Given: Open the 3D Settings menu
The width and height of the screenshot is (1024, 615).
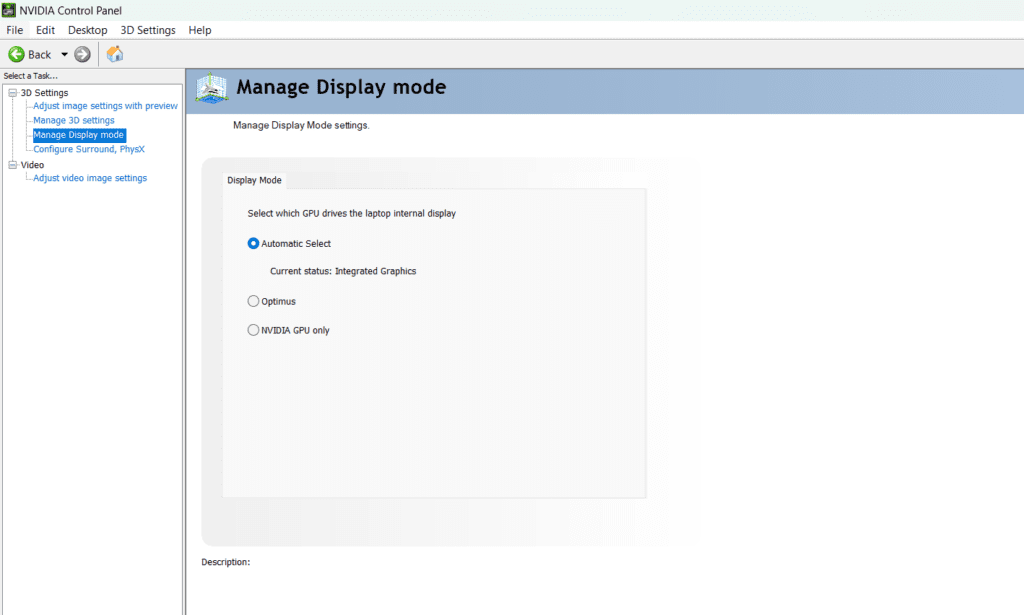Looking at the screenshot, I should (x=148, y=30).
